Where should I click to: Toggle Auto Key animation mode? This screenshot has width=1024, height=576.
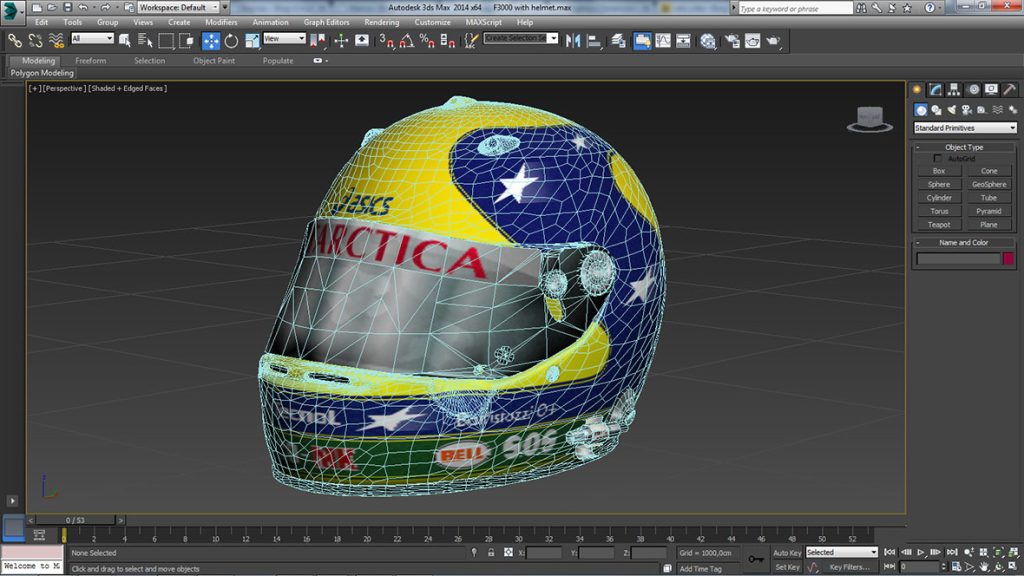click(787, 552)
